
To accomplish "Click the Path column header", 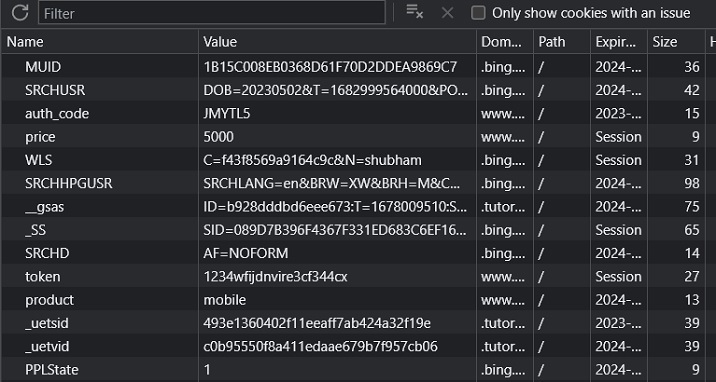I will click(562, 42).
